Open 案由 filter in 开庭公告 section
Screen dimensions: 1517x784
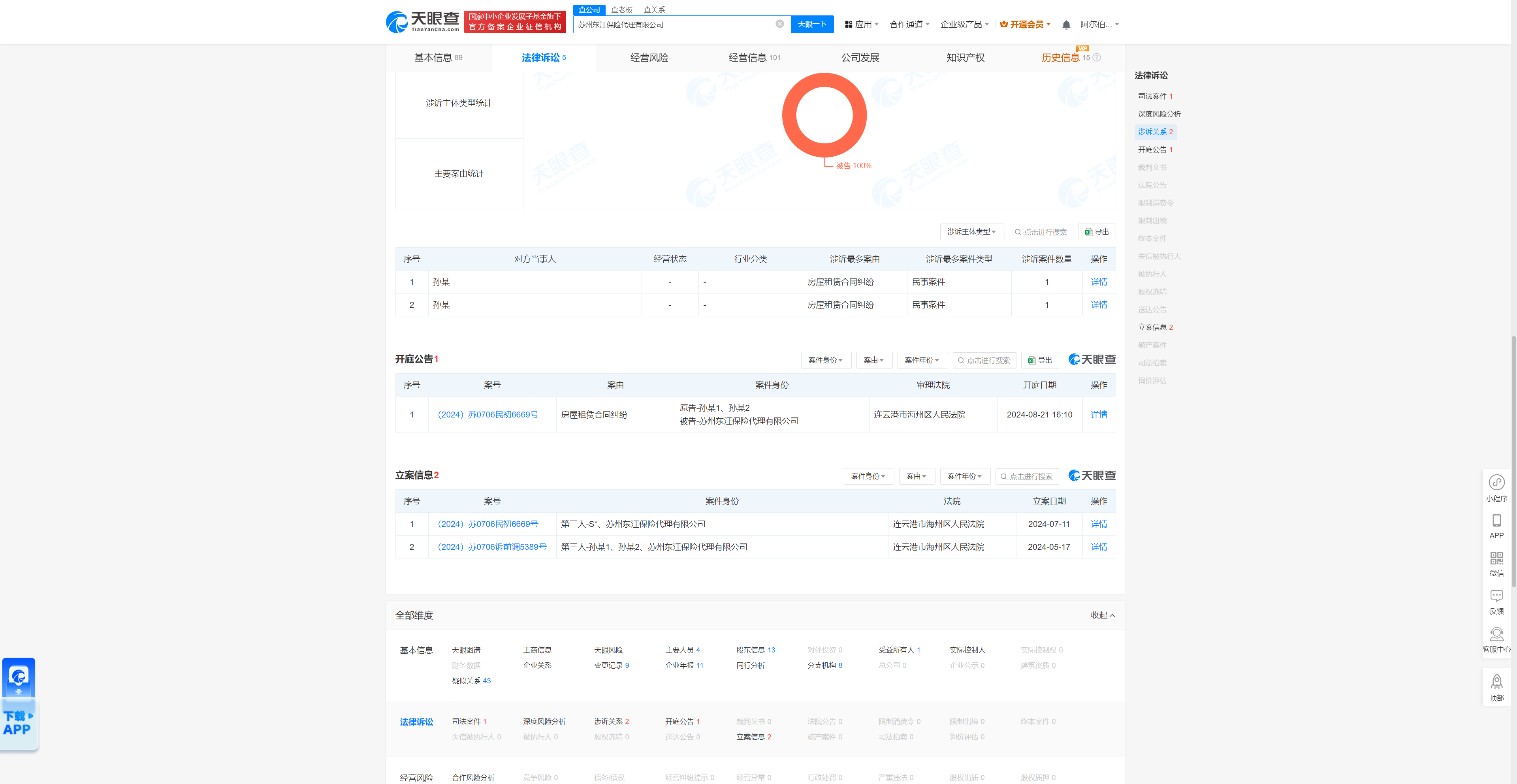(x=874, y=360)
